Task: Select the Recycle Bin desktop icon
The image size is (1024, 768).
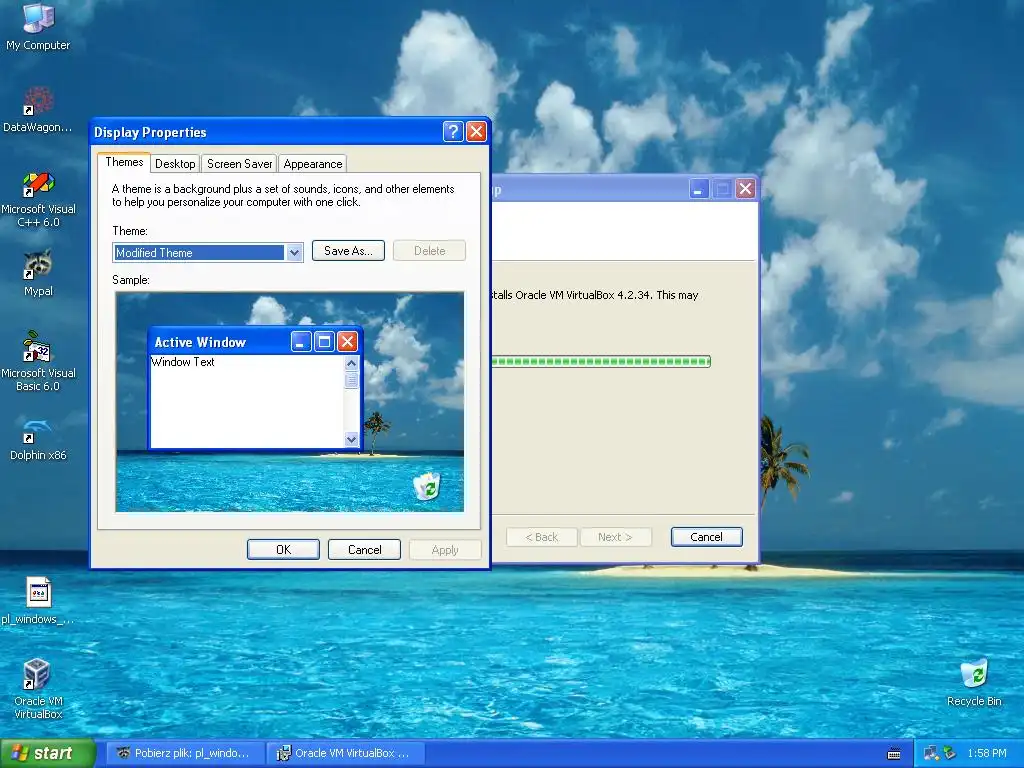Action: click(974, 682)
